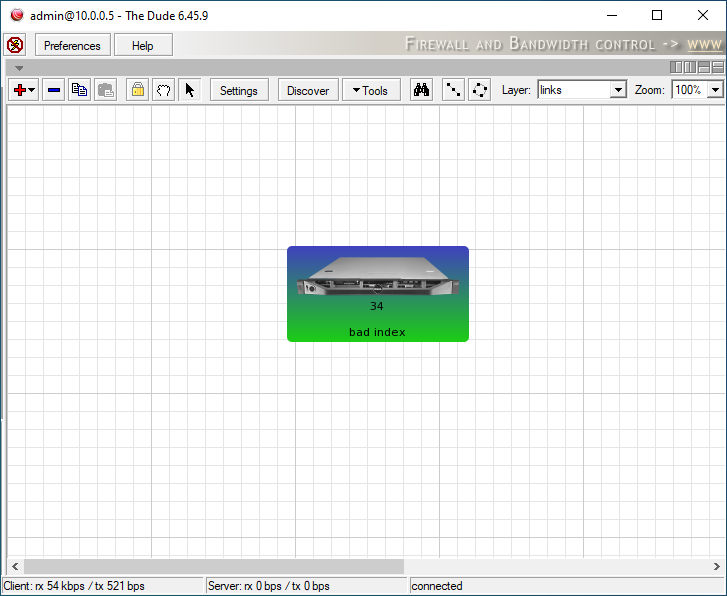This screenshot has height=596, width=727.
Task: Click the circular arrange icon
Action: (479, 90)
